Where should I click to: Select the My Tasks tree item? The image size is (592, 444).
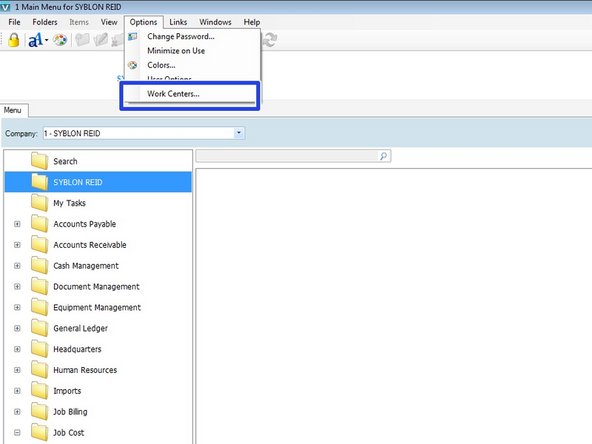[69, 203]
